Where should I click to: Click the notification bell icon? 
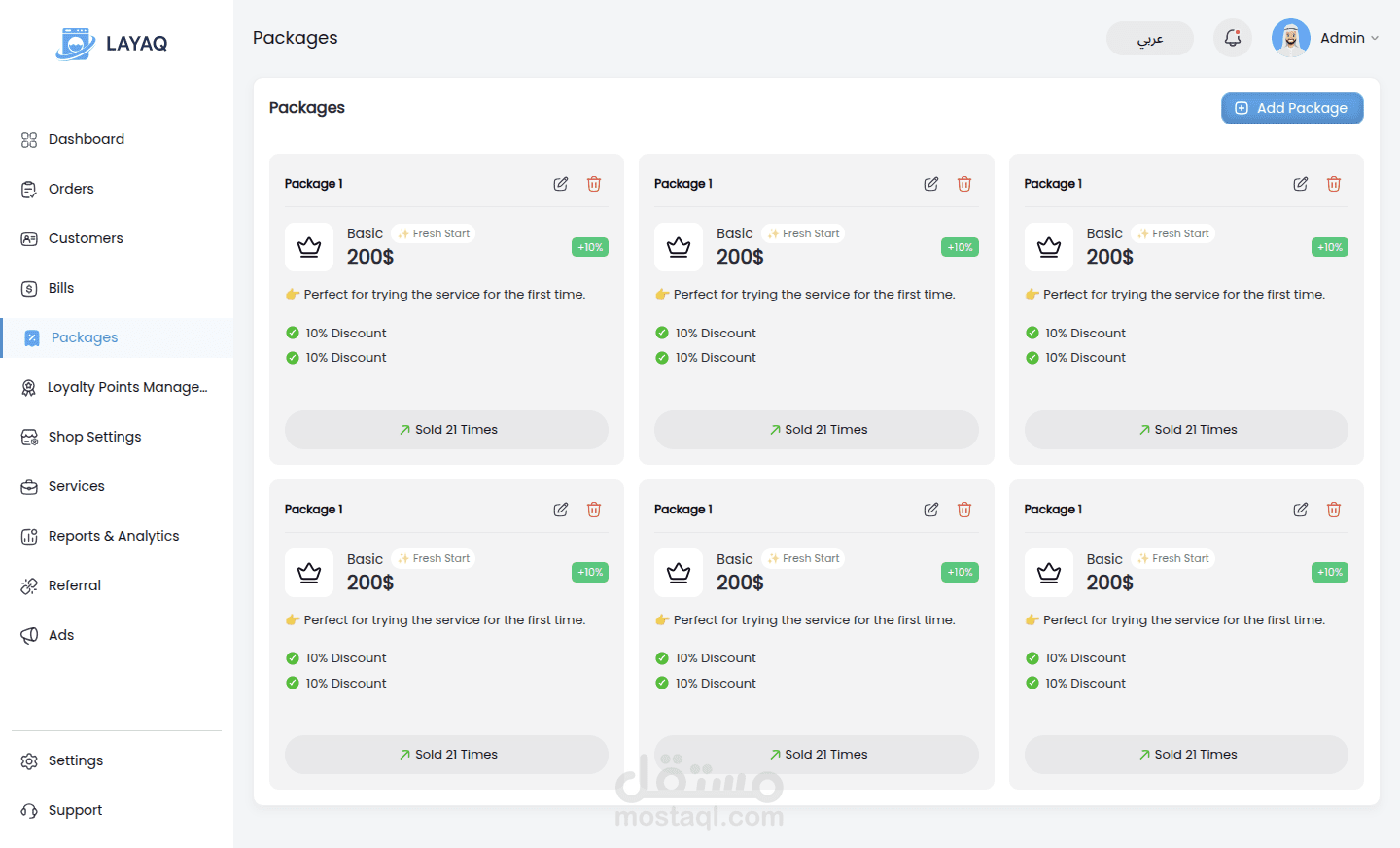click(x=1232, y=39)
